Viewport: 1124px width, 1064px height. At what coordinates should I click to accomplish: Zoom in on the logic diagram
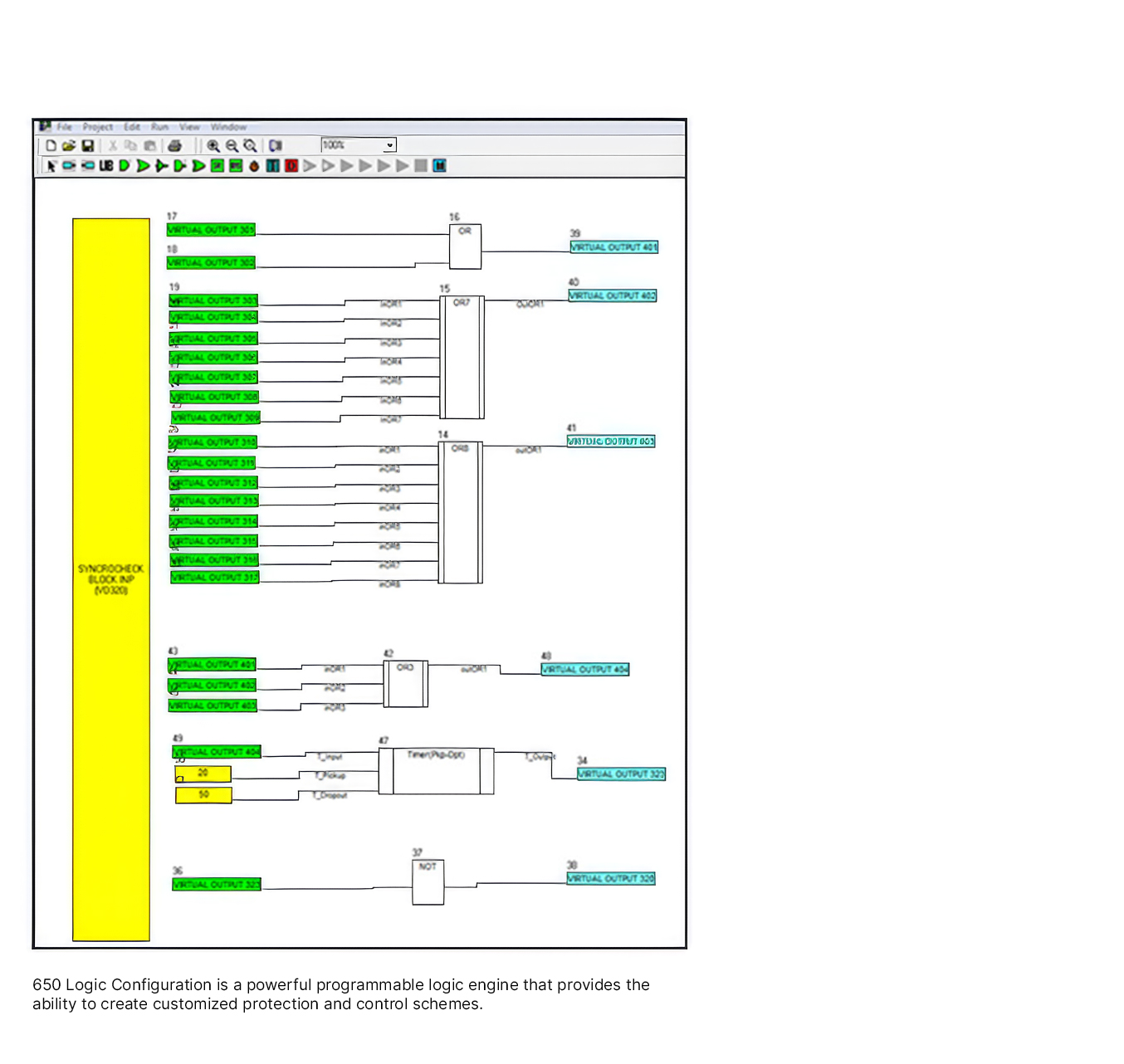coord(213,145)
